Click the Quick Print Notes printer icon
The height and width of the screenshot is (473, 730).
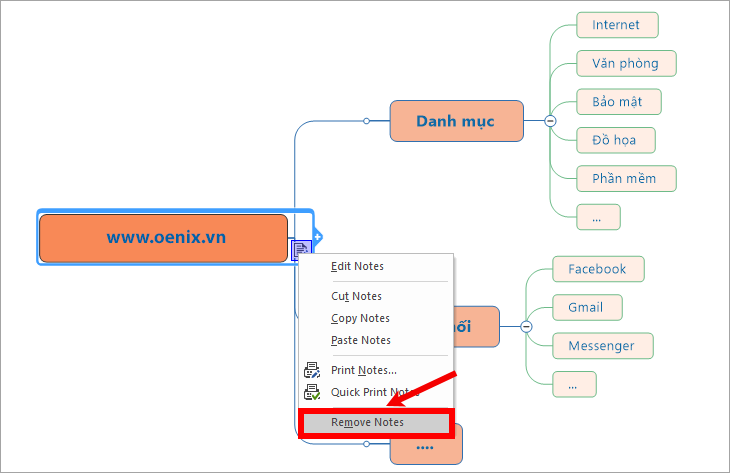(311, 392)
